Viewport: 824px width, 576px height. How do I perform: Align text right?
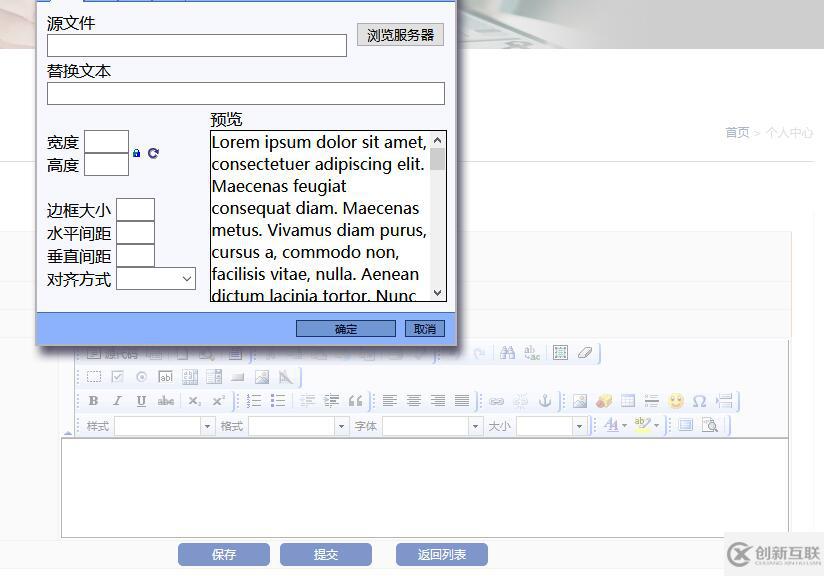point(438,401)
